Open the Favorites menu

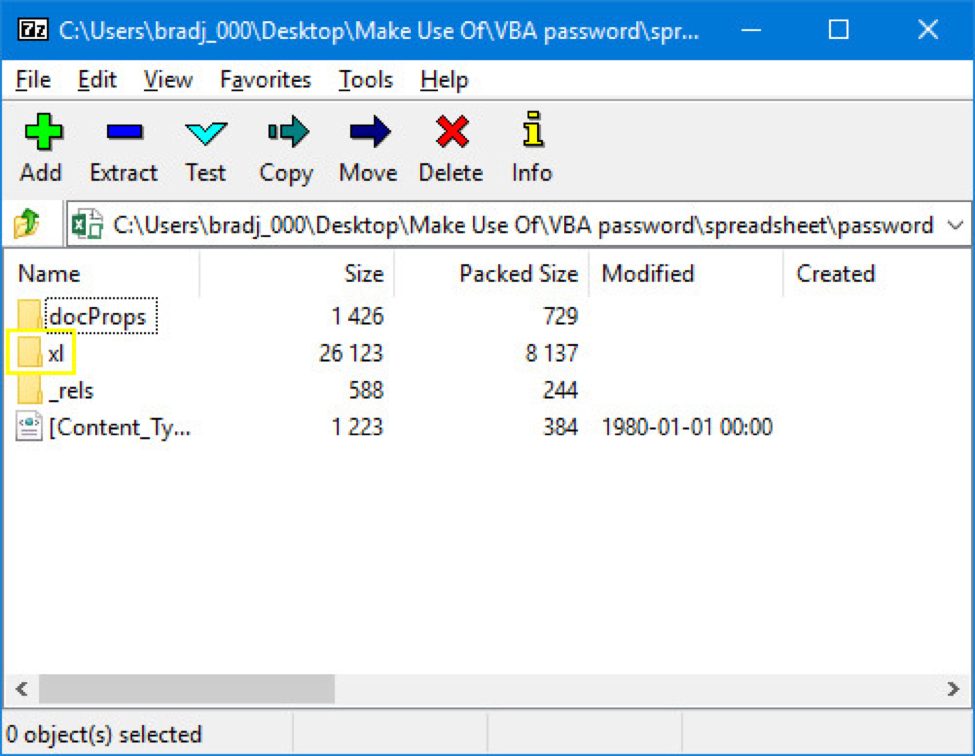coord(265,80)
